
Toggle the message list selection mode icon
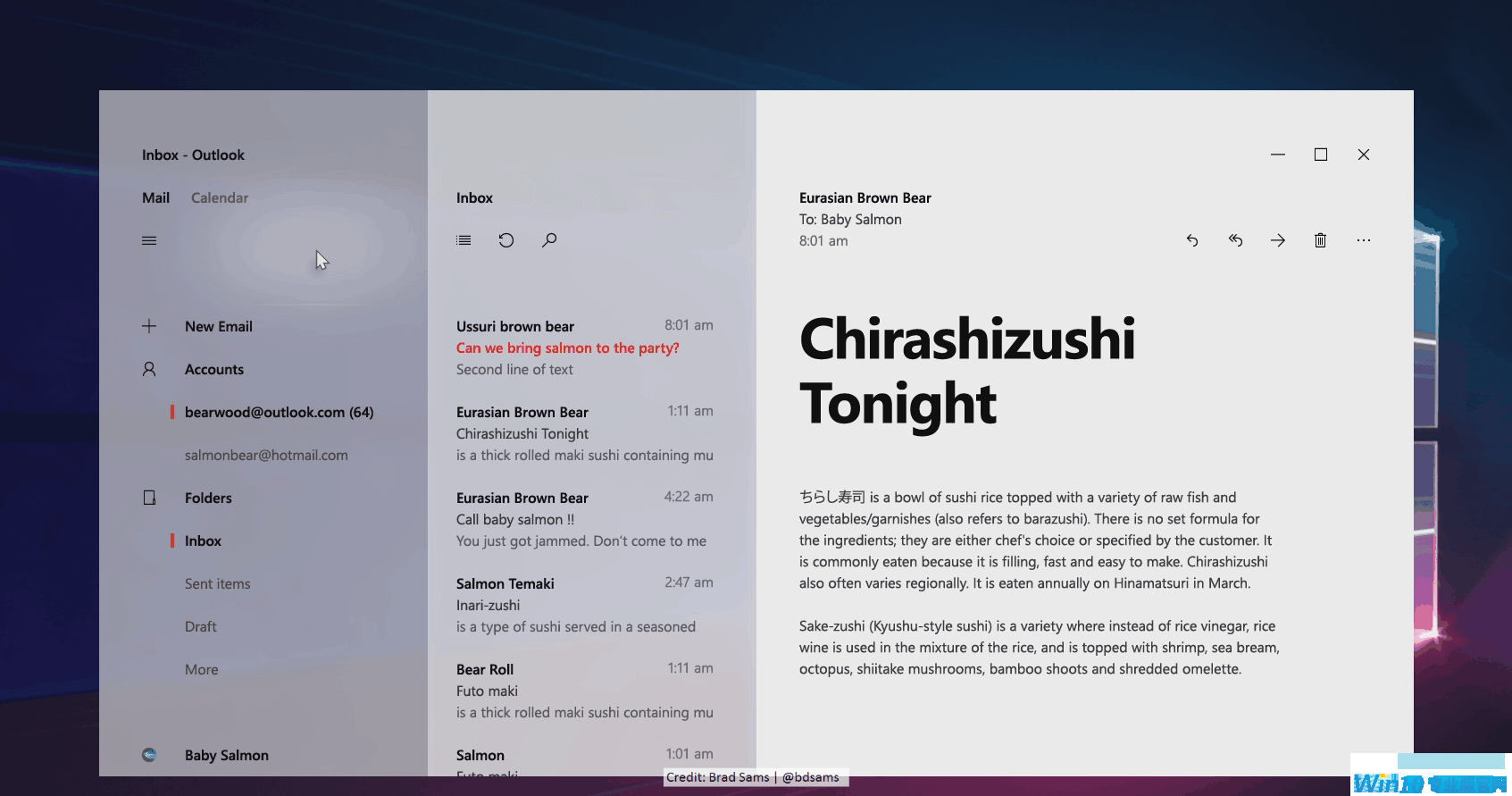(464, 240)
